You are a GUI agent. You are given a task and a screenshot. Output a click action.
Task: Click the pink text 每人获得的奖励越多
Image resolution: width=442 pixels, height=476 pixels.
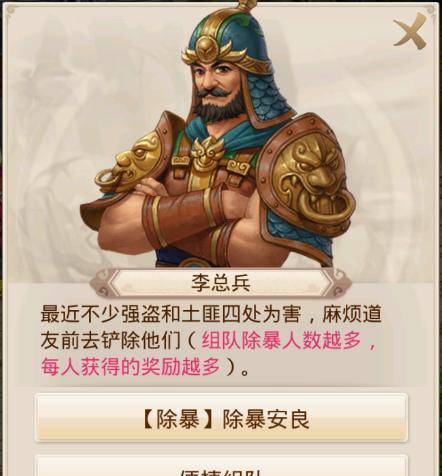[x=130, y=366]
